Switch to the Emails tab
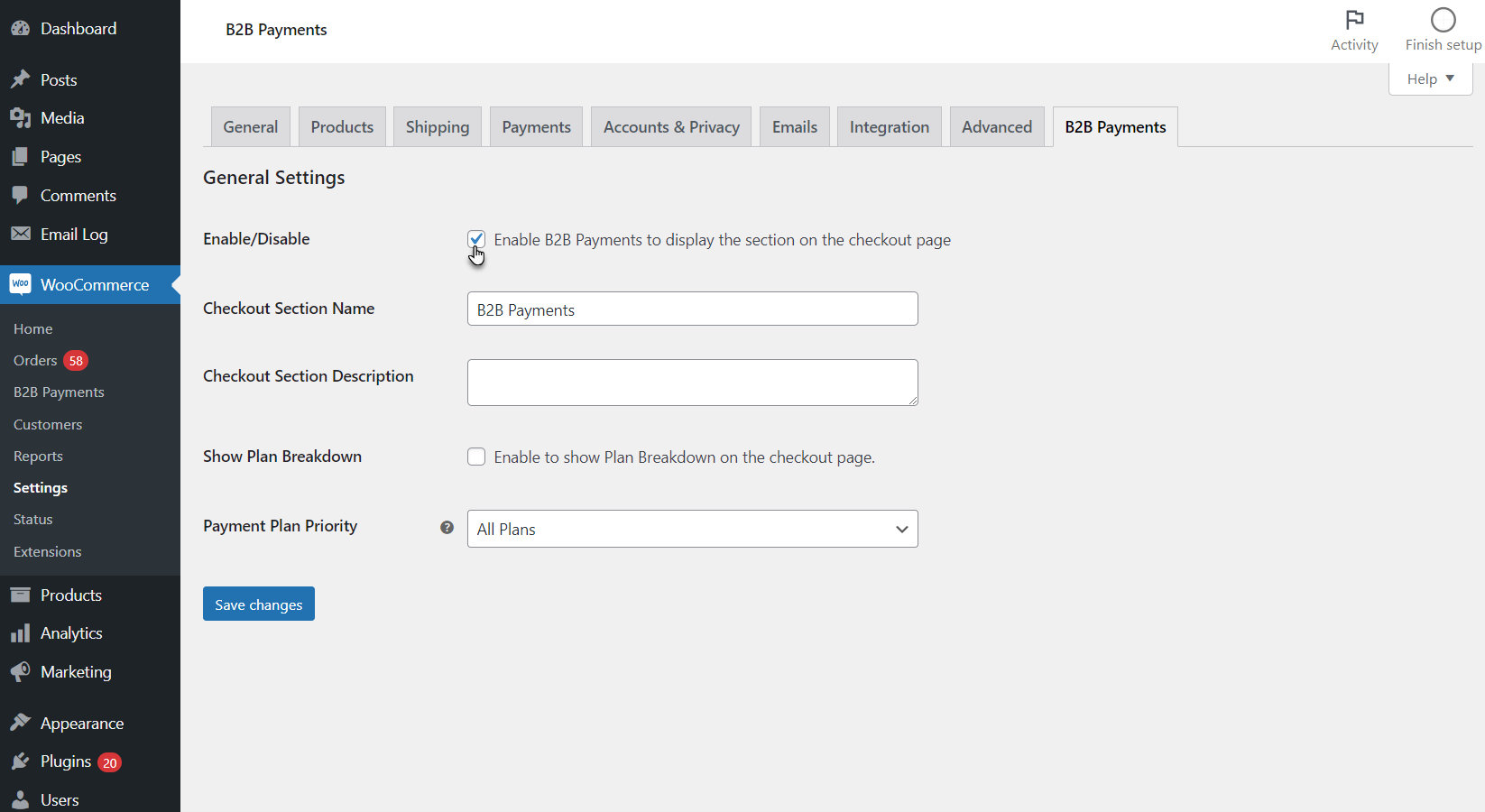The height and width of the screenshot is (812, 1485). (795, 127)
